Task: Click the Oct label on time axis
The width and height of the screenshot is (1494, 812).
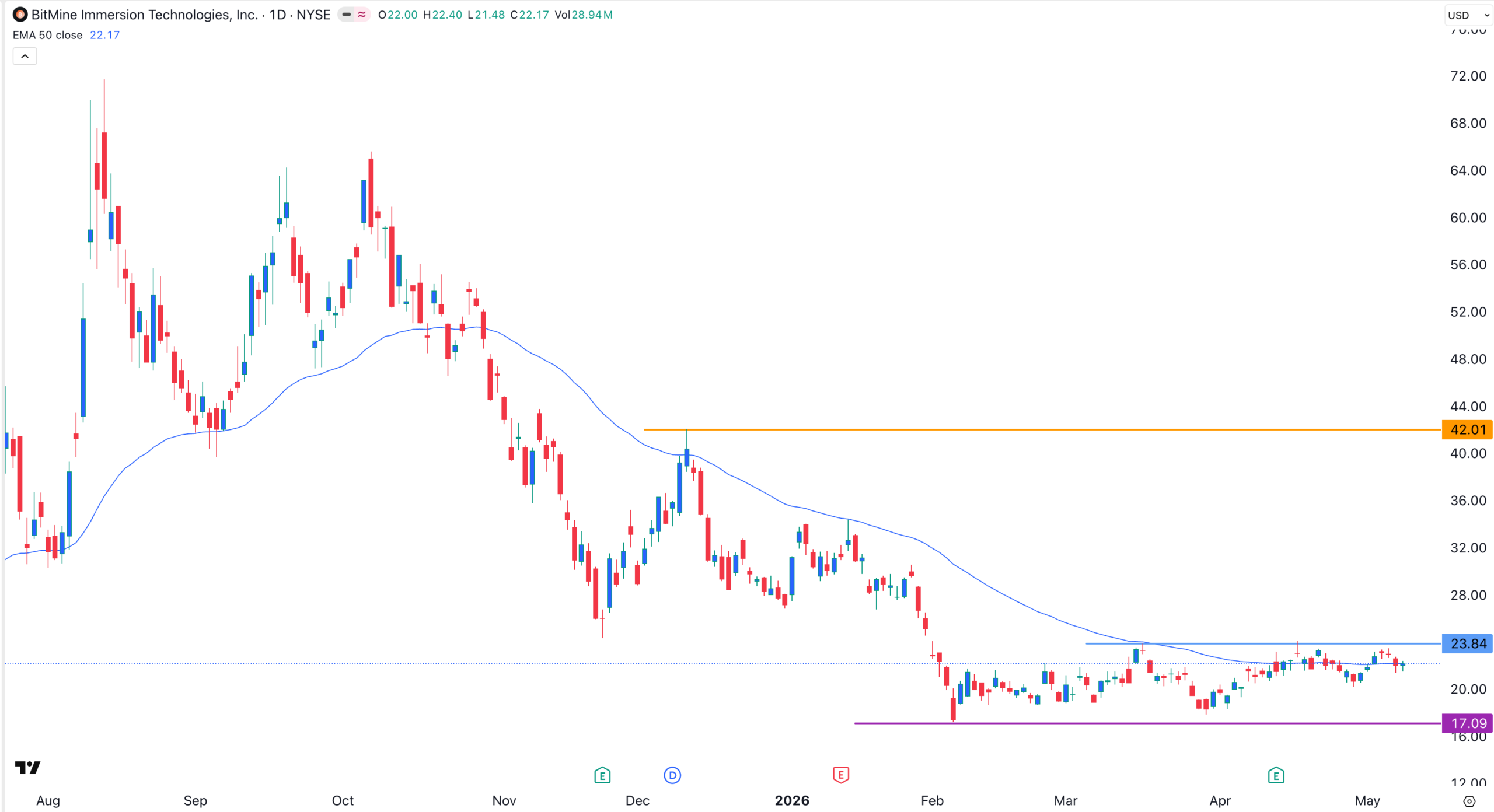Action: coord(343,800)
